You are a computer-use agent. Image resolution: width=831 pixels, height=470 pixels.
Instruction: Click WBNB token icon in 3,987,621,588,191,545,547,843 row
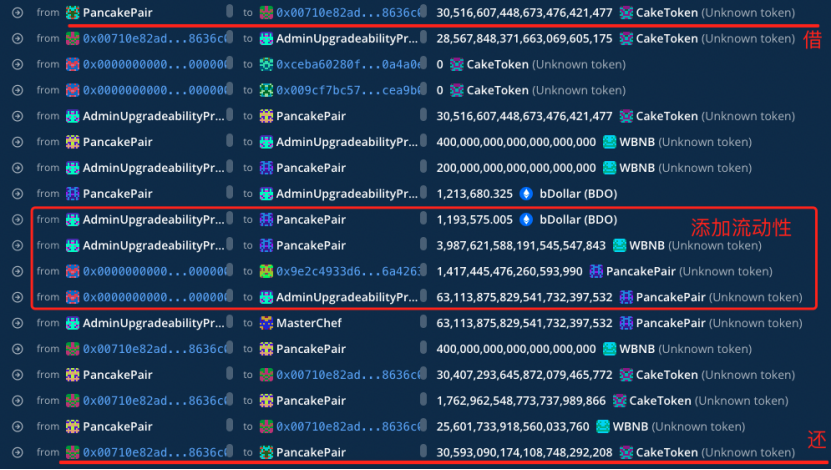(619, 246)
